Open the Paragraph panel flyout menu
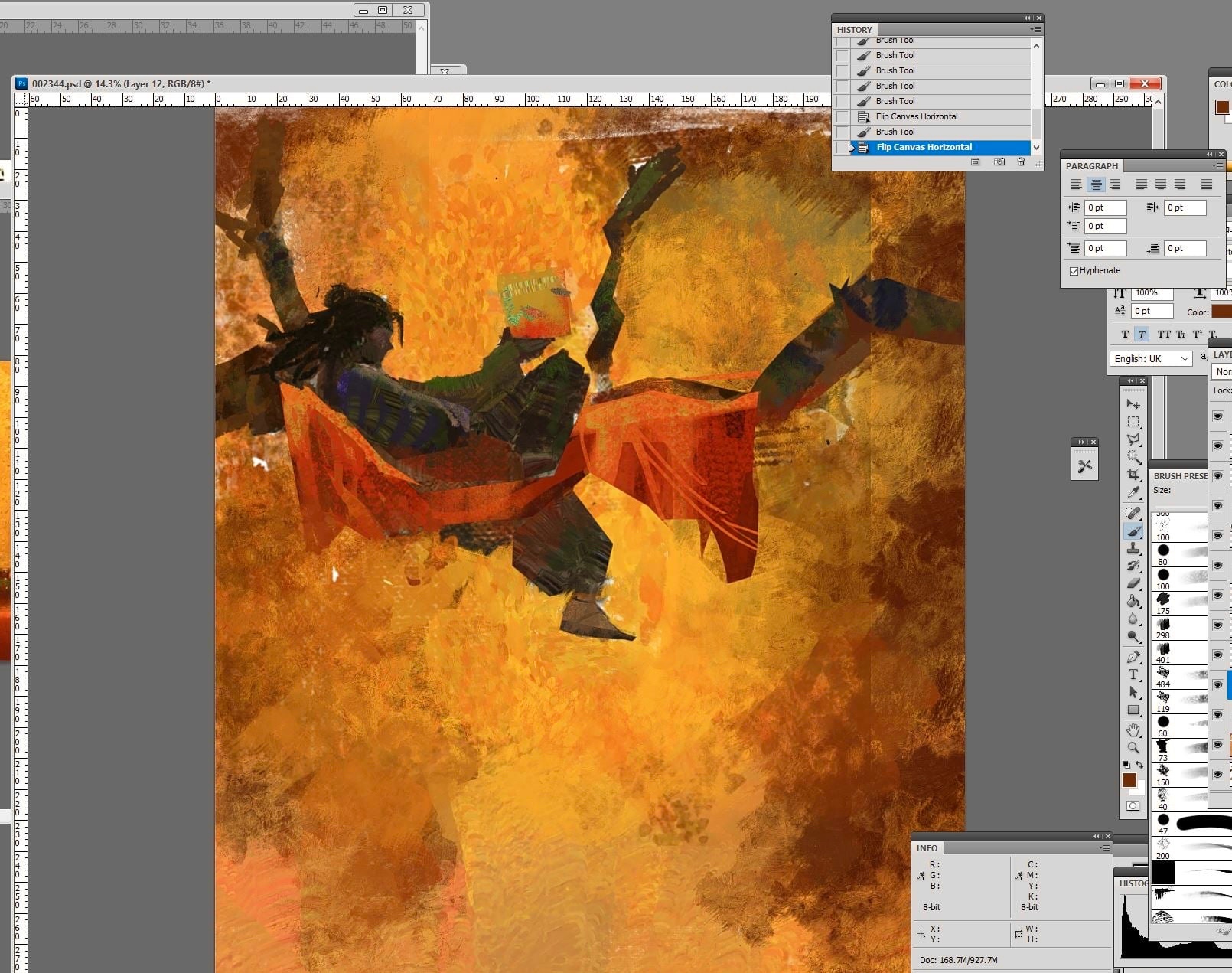The width and height of the screenshot is (1232, 973). 1217,165
